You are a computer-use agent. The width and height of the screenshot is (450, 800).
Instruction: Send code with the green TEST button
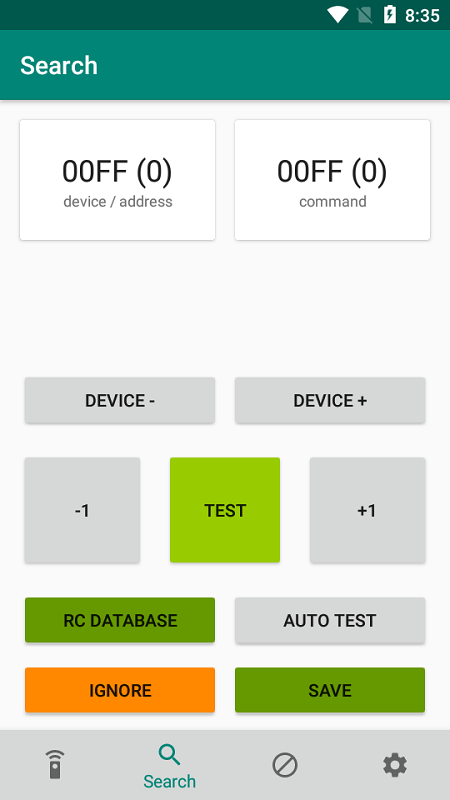coord(225,510)
